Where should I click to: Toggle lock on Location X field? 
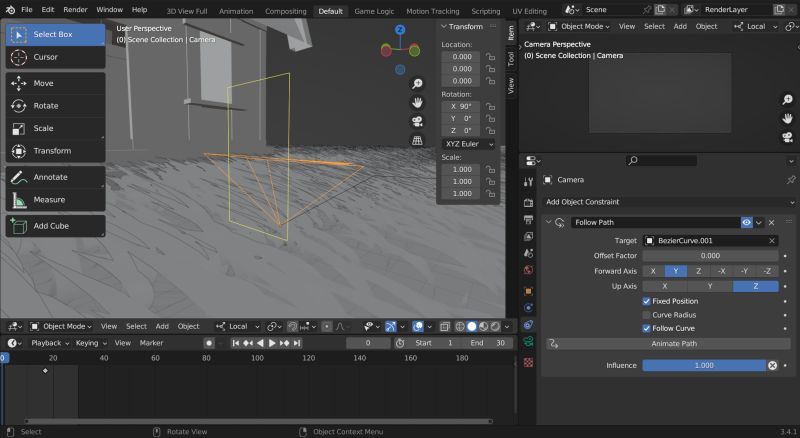point(490,57)
